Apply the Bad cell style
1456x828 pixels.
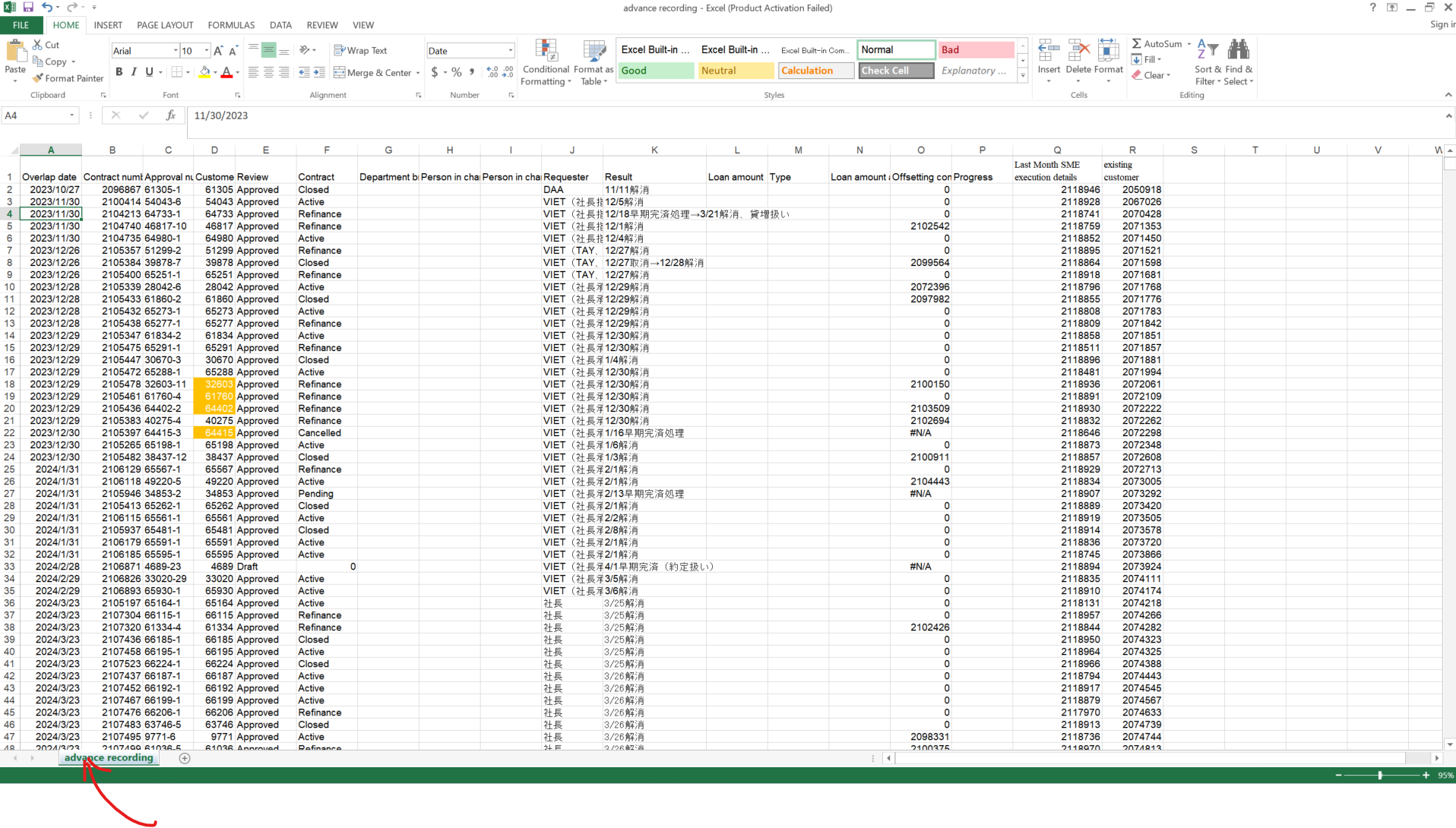pos(976,49)
